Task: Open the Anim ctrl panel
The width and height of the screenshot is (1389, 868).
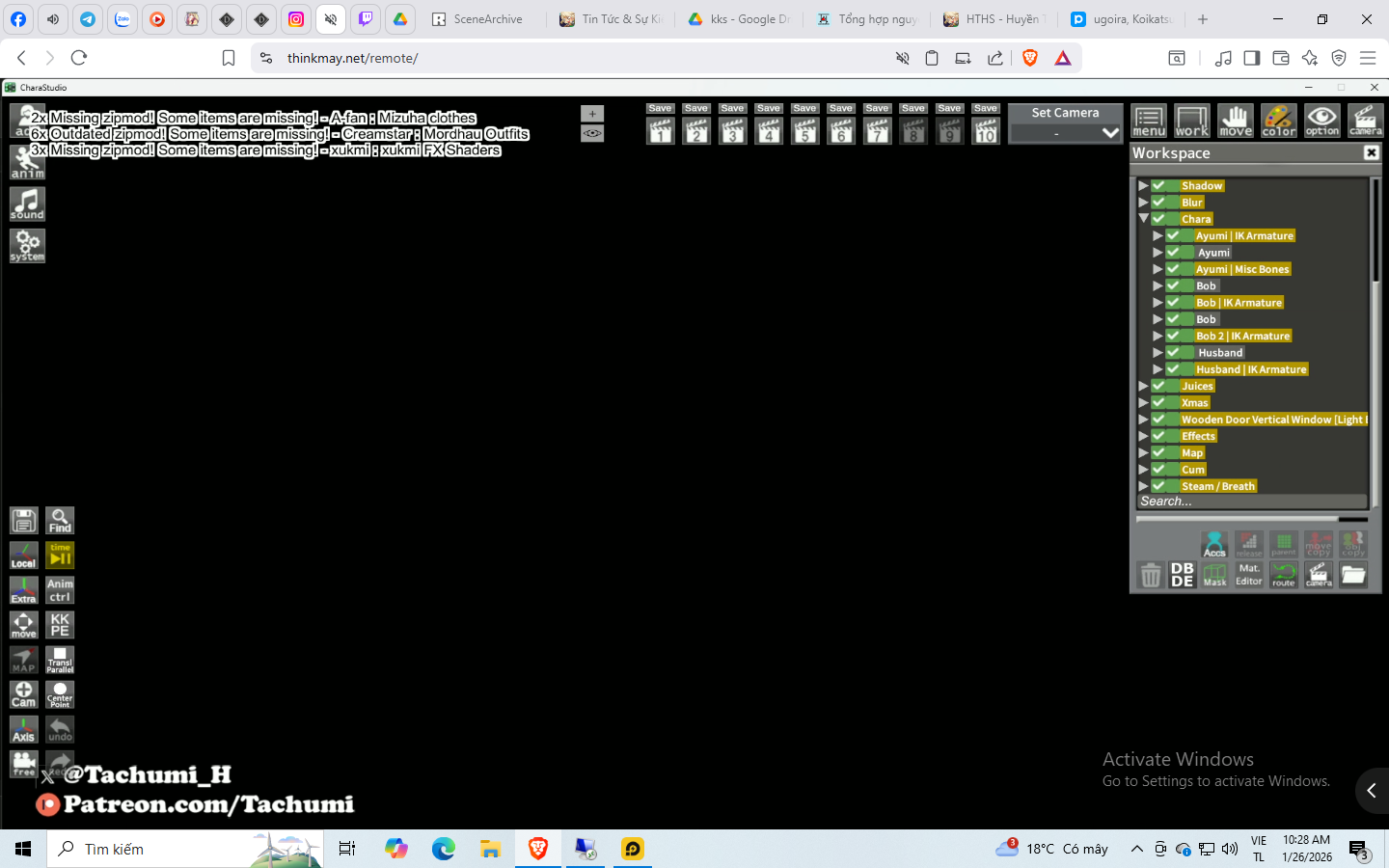Action: tap(60, 590)
